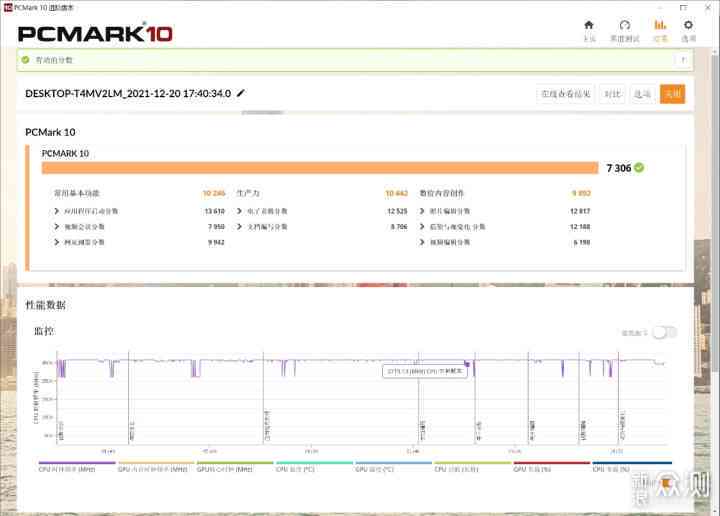Click the orange button at far right of the result header
The height and width of the screenshot is (516, 720).
pyautogui.click(x=672, y=94)
